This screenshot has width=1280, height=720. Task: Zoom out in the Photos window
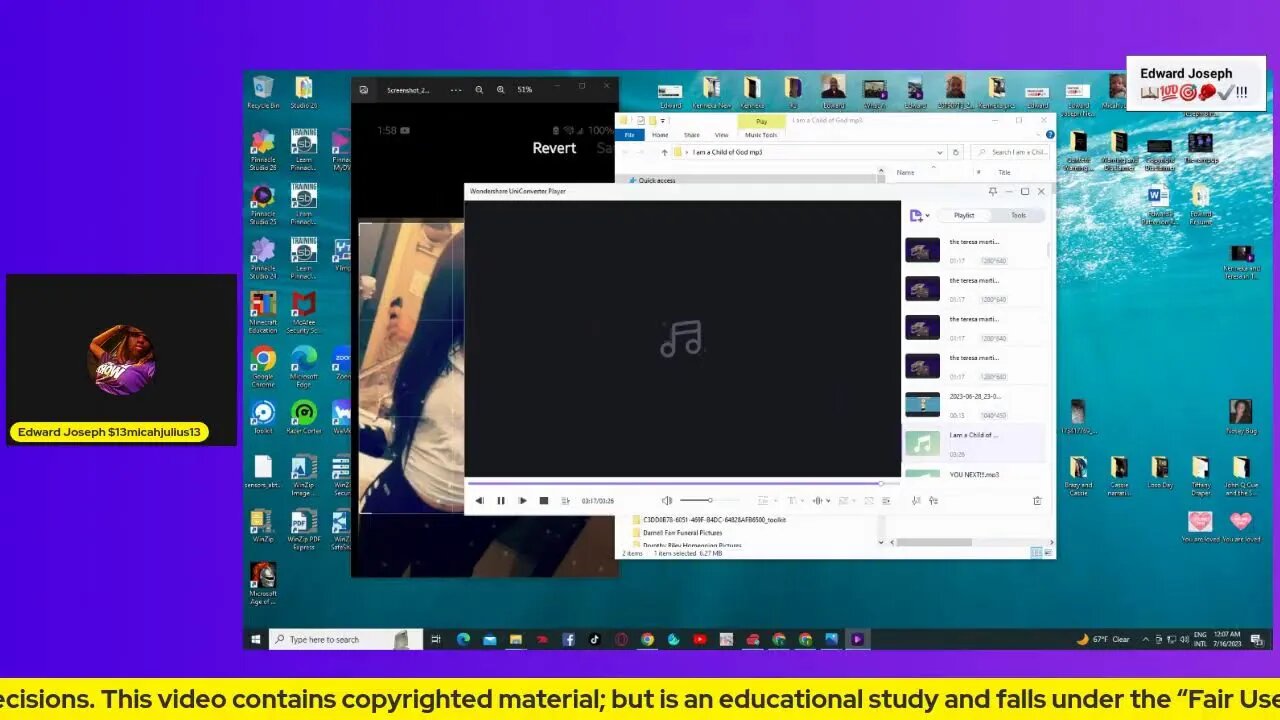(479, 90)
